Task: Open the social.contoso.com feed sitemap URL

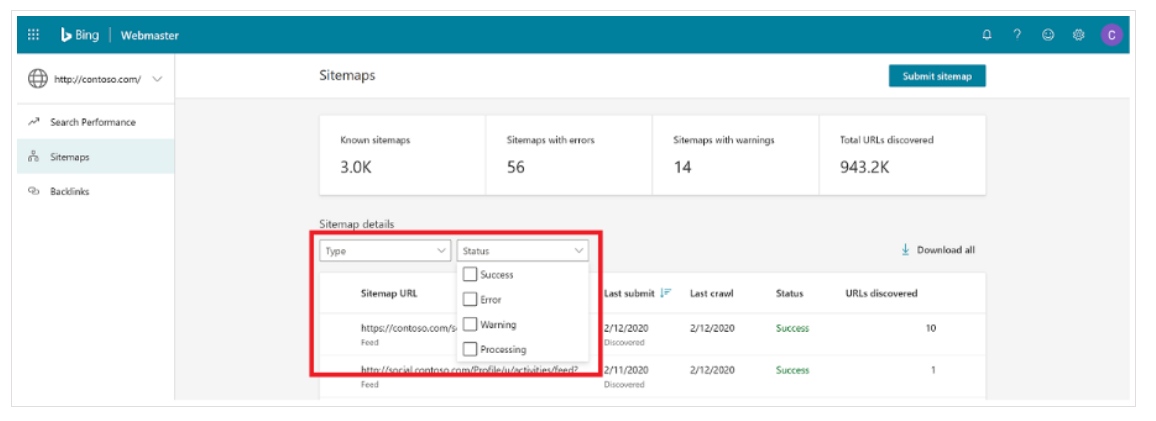Action: coord(469,370)
